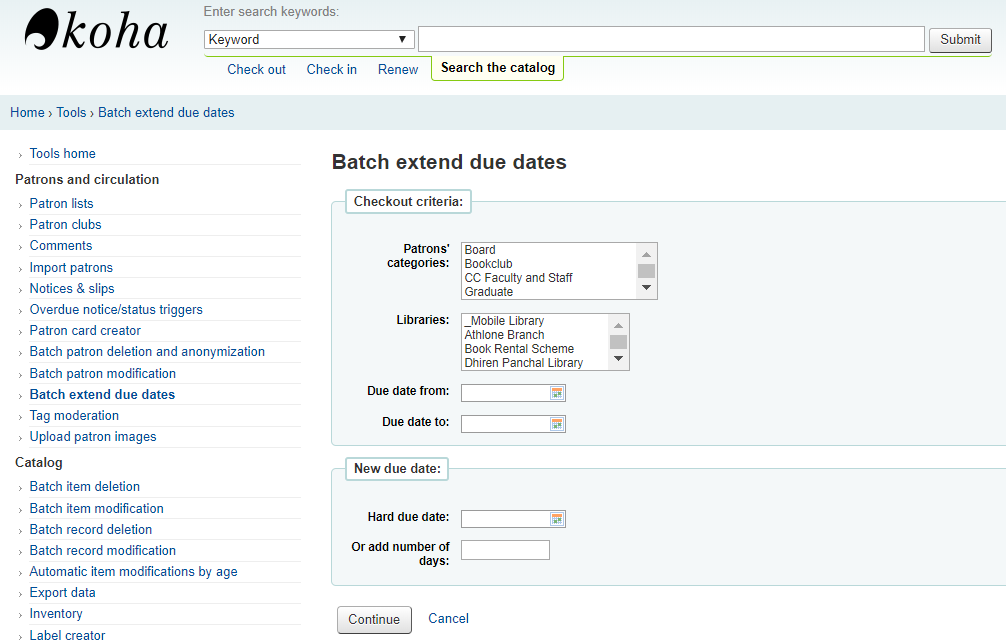Open Import patrons tool
The height and width of the screenshot is (643, 1006).
click(71, 268)
